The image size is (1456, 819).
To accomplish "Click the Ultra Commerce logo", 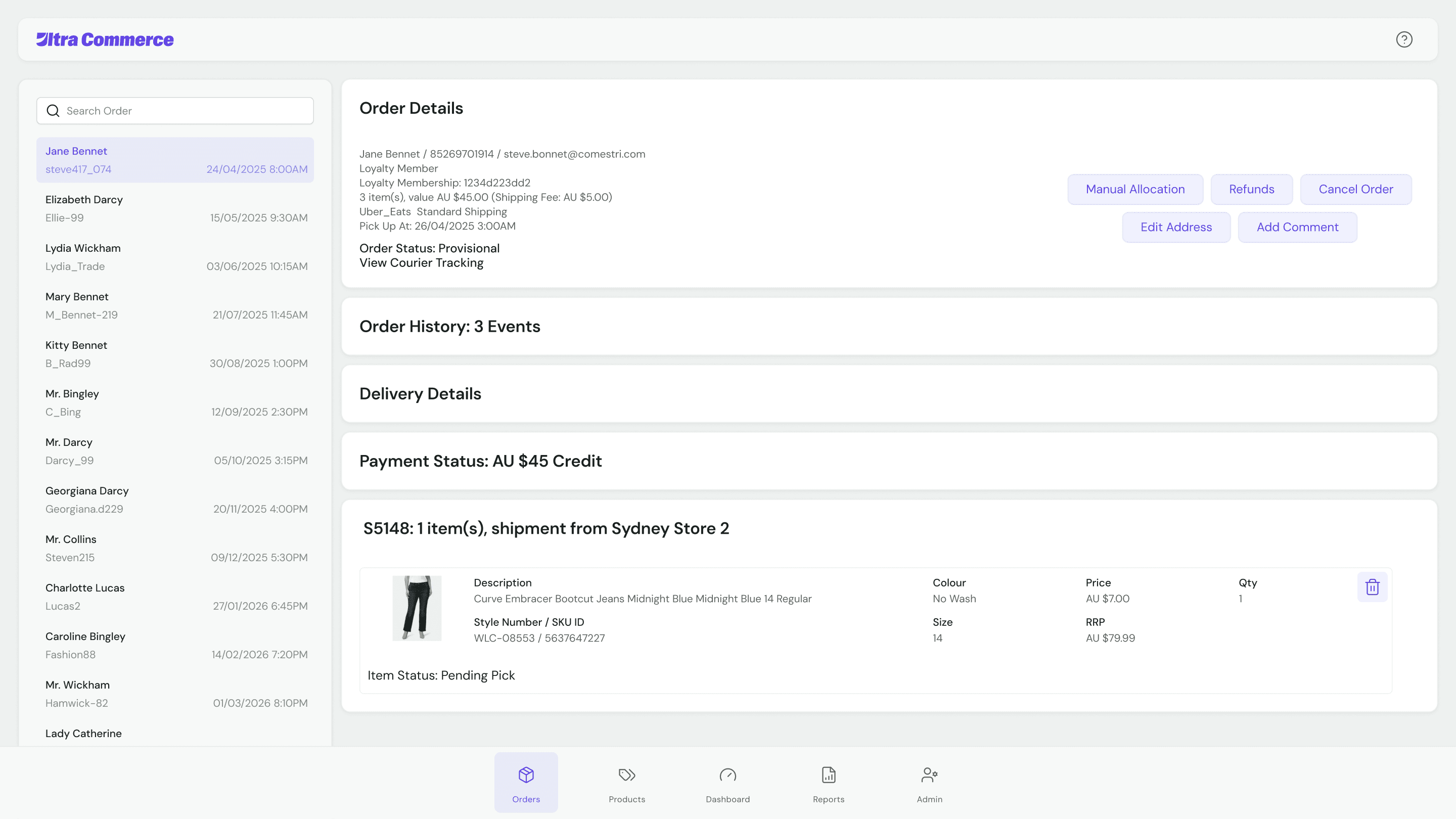I will coord(105,39).
